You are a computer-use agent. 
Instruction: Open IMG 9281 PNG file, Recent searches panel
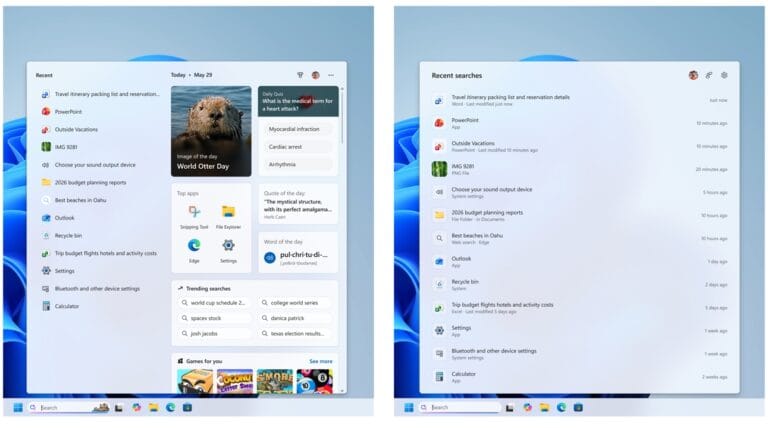pyautogui.click(x=579, y=169)
